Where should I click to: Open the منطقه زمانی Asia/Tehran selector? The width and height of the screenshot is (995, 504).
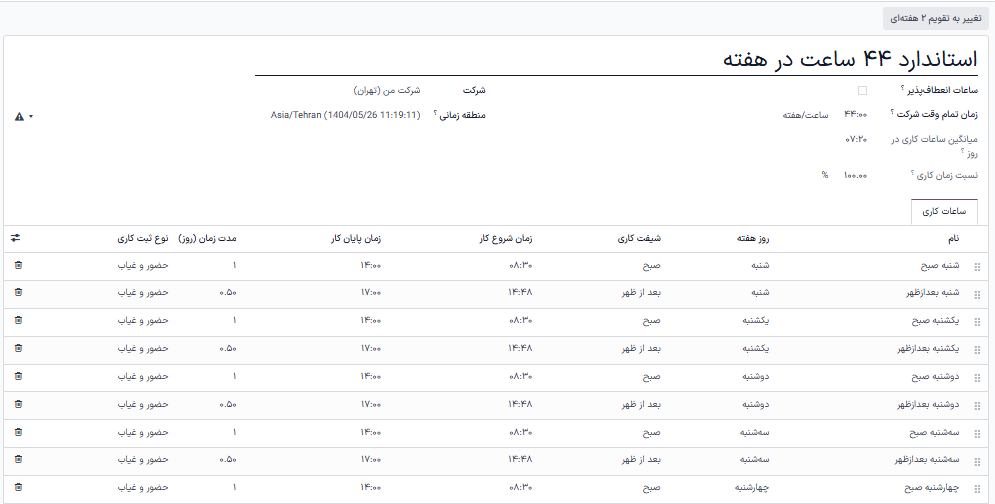pos(344,115)
